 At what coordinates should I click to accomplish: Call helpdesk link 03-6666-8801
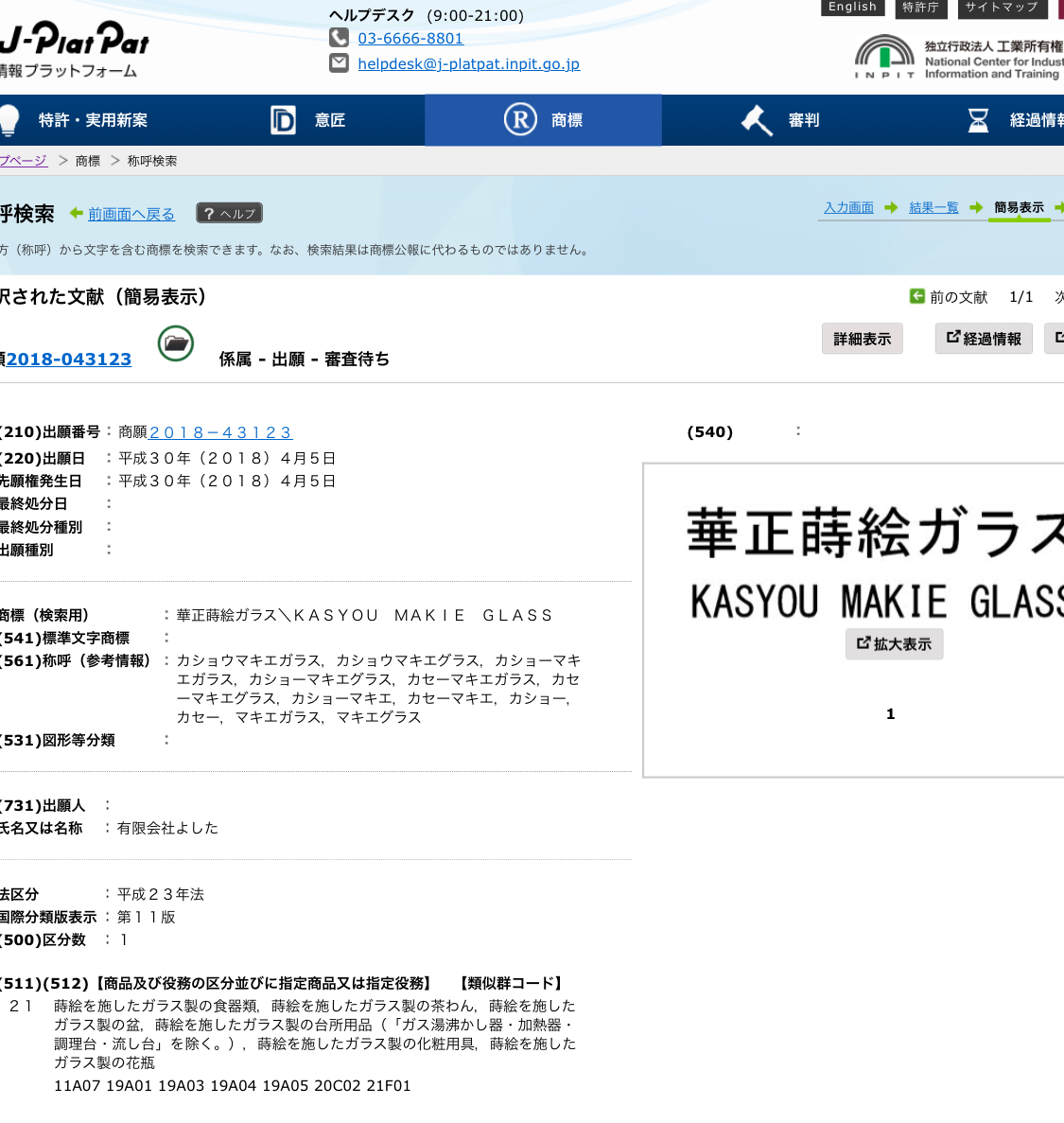pos(410,39)
